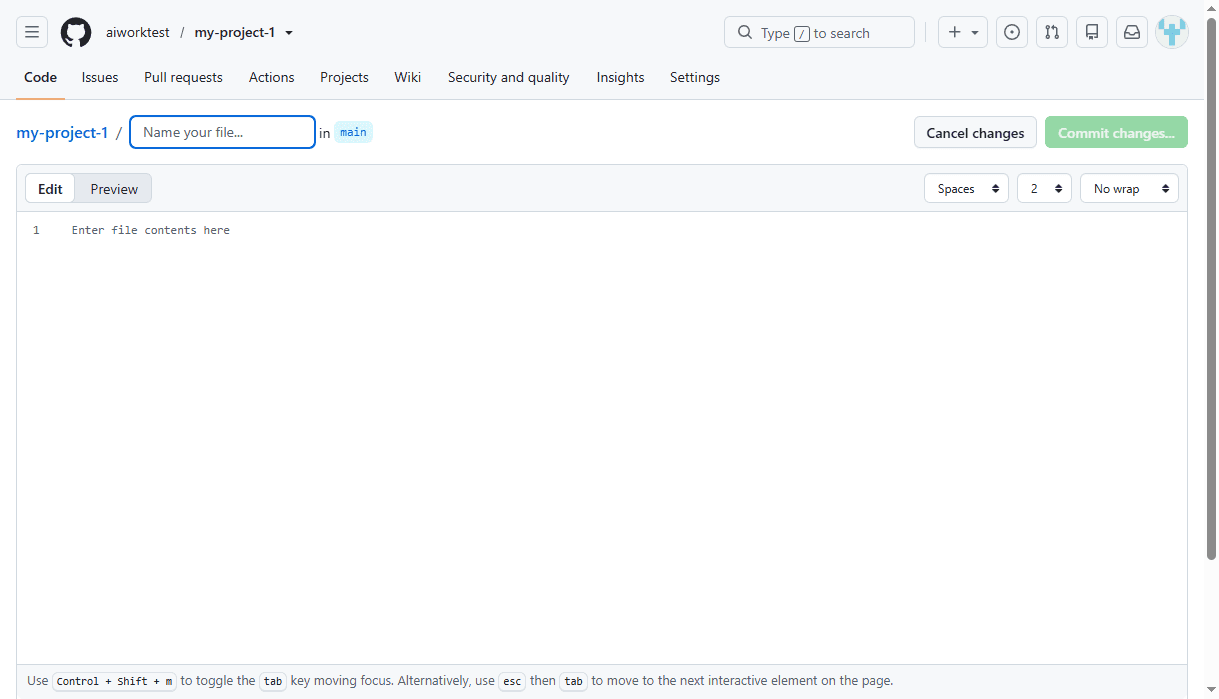Open the user avatar menu

tap(1172, 32)
